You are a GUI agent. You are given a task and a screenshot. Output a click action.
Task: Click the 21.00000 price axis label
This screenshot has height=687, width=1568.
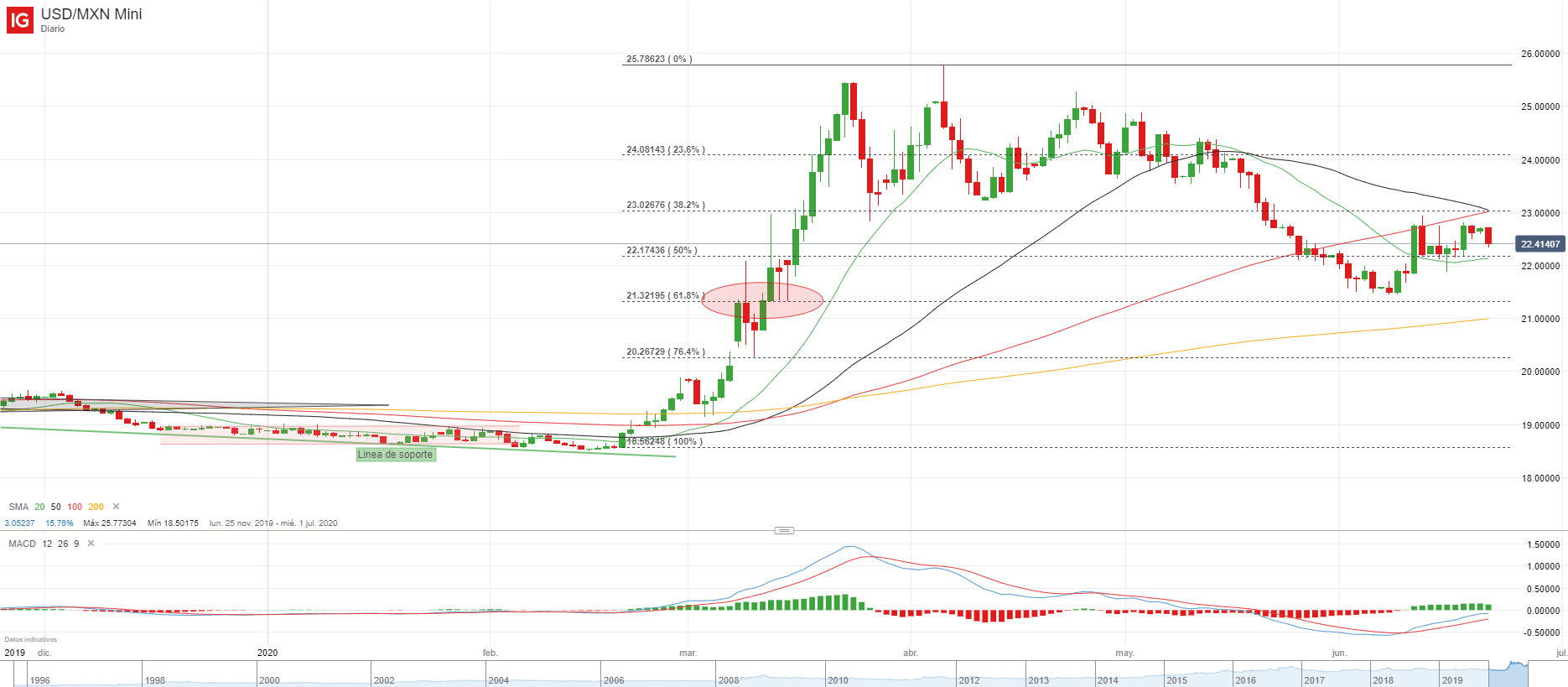pos(1540,319)
